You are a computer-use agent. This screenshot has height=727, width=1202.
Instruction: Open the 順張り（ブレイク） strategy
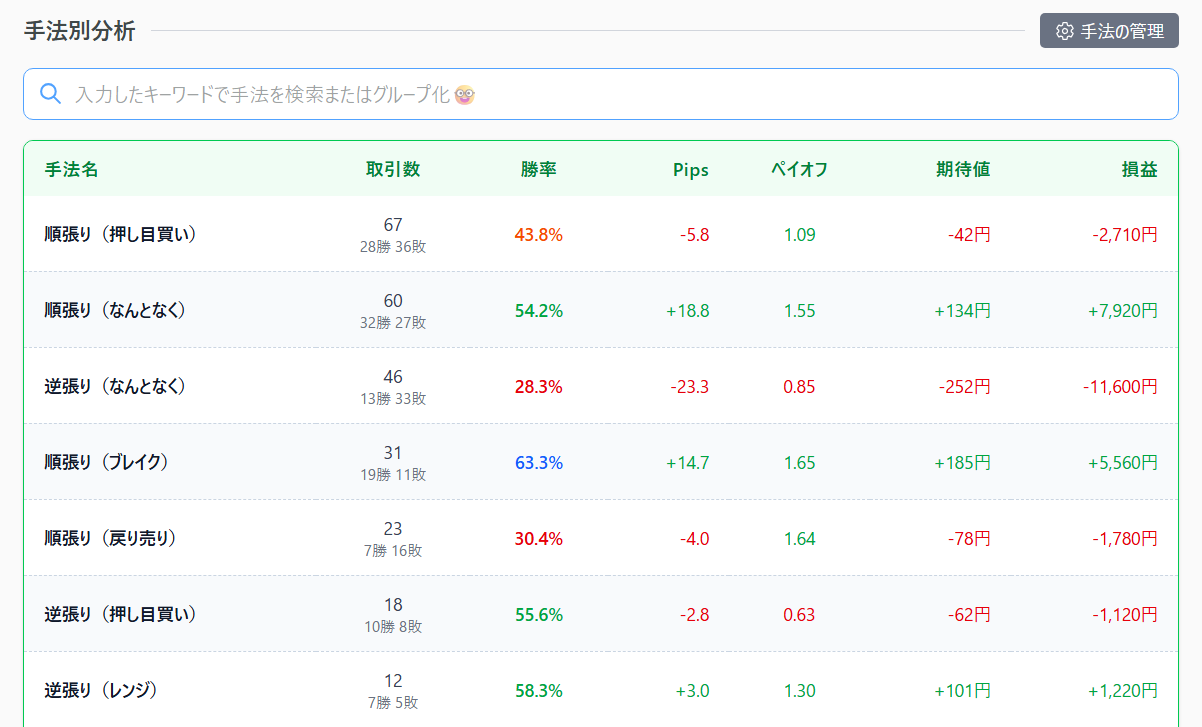point(107,462)
